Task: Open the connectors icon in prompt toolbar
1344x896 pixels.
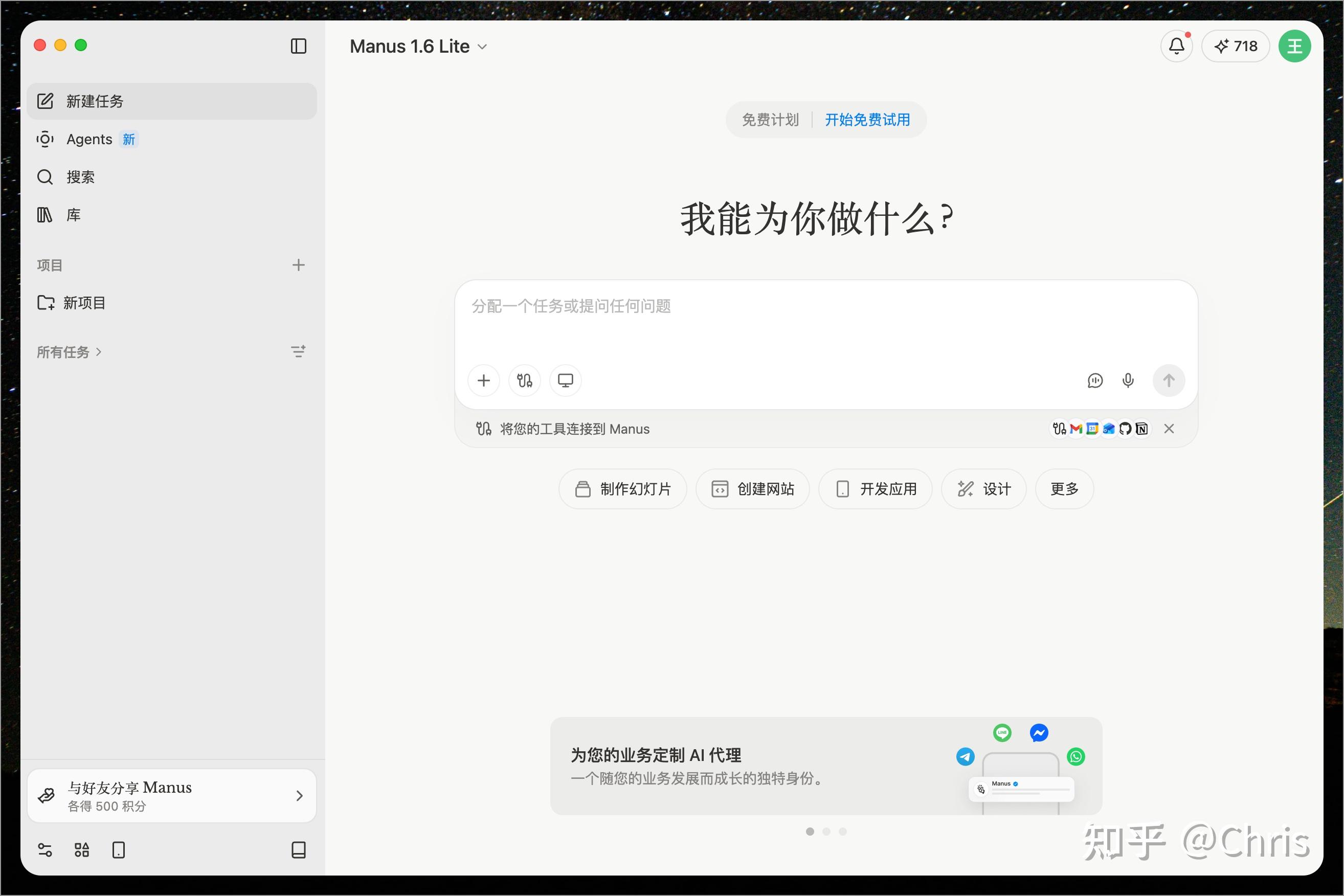Action: (525, 380)
